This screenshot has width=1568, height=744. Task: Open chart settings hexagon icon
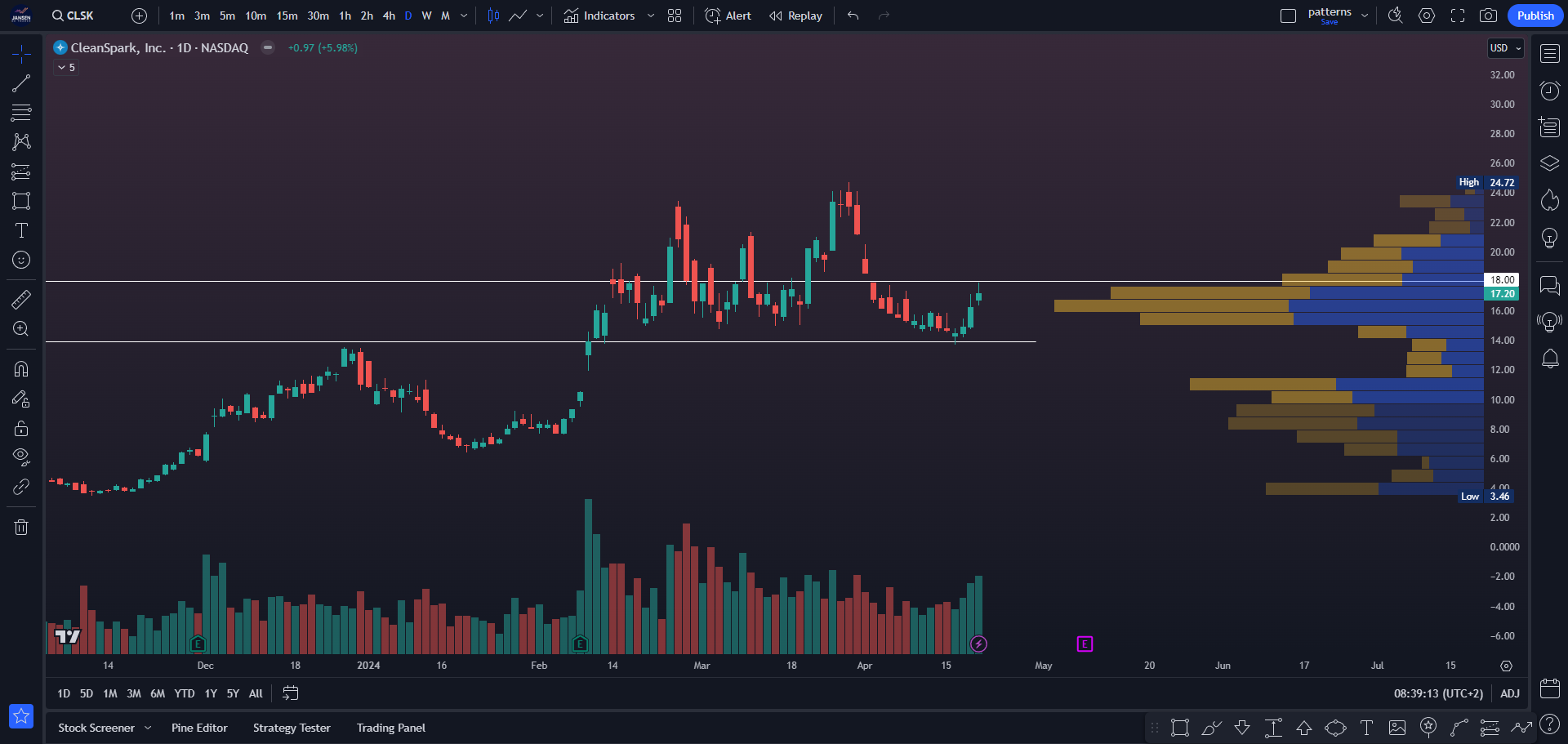pos(1427,16)
